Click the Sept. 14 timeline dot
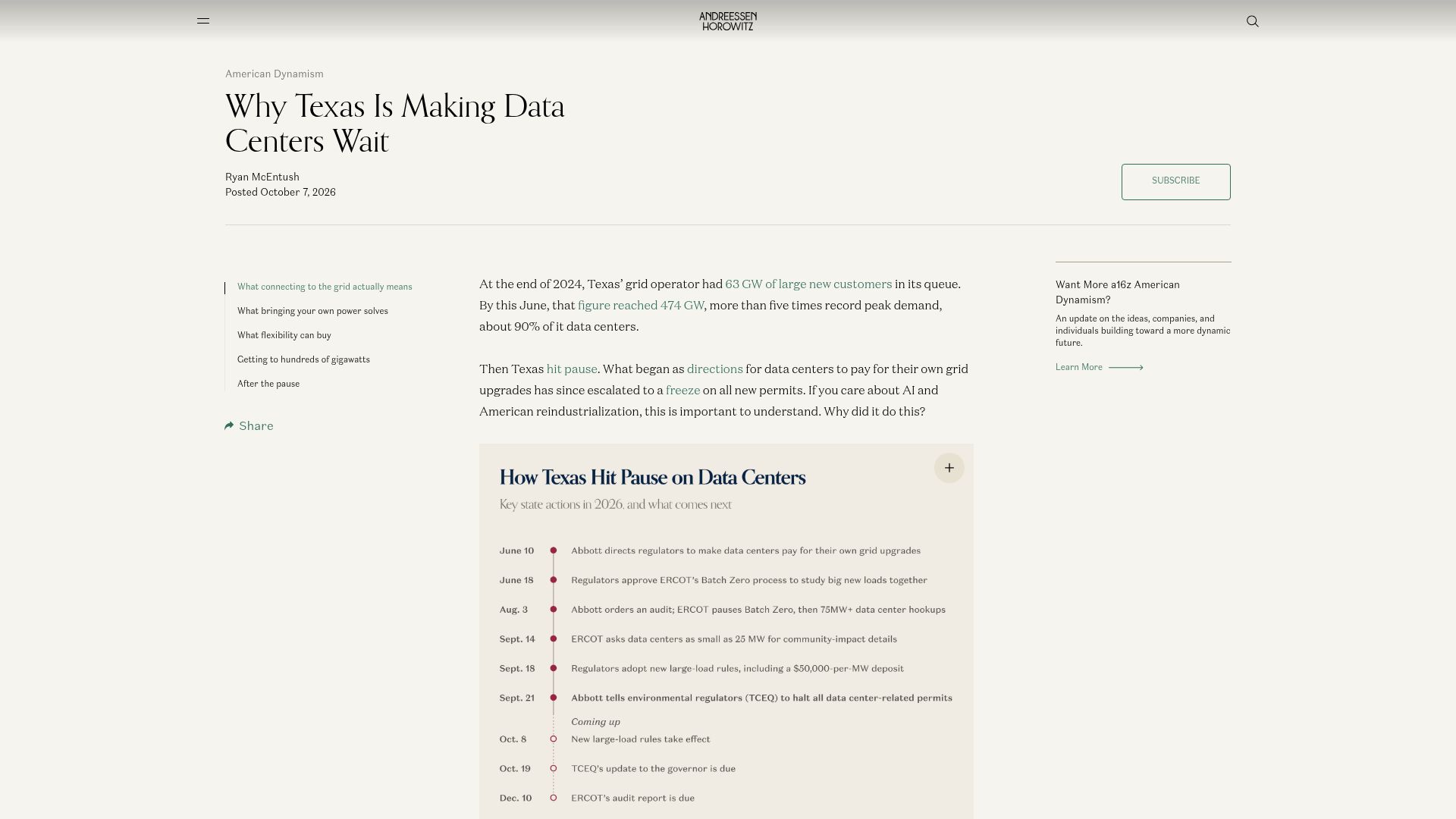The width and height of the screenshot is (1456, 819). 554,639
